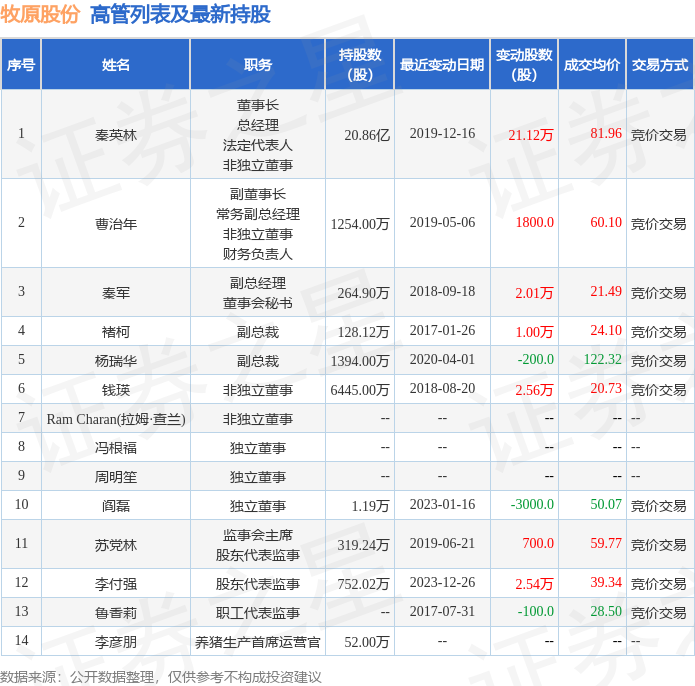Click the average price 81.96
This screenshot has height=686, width=695.
(606, 133)
